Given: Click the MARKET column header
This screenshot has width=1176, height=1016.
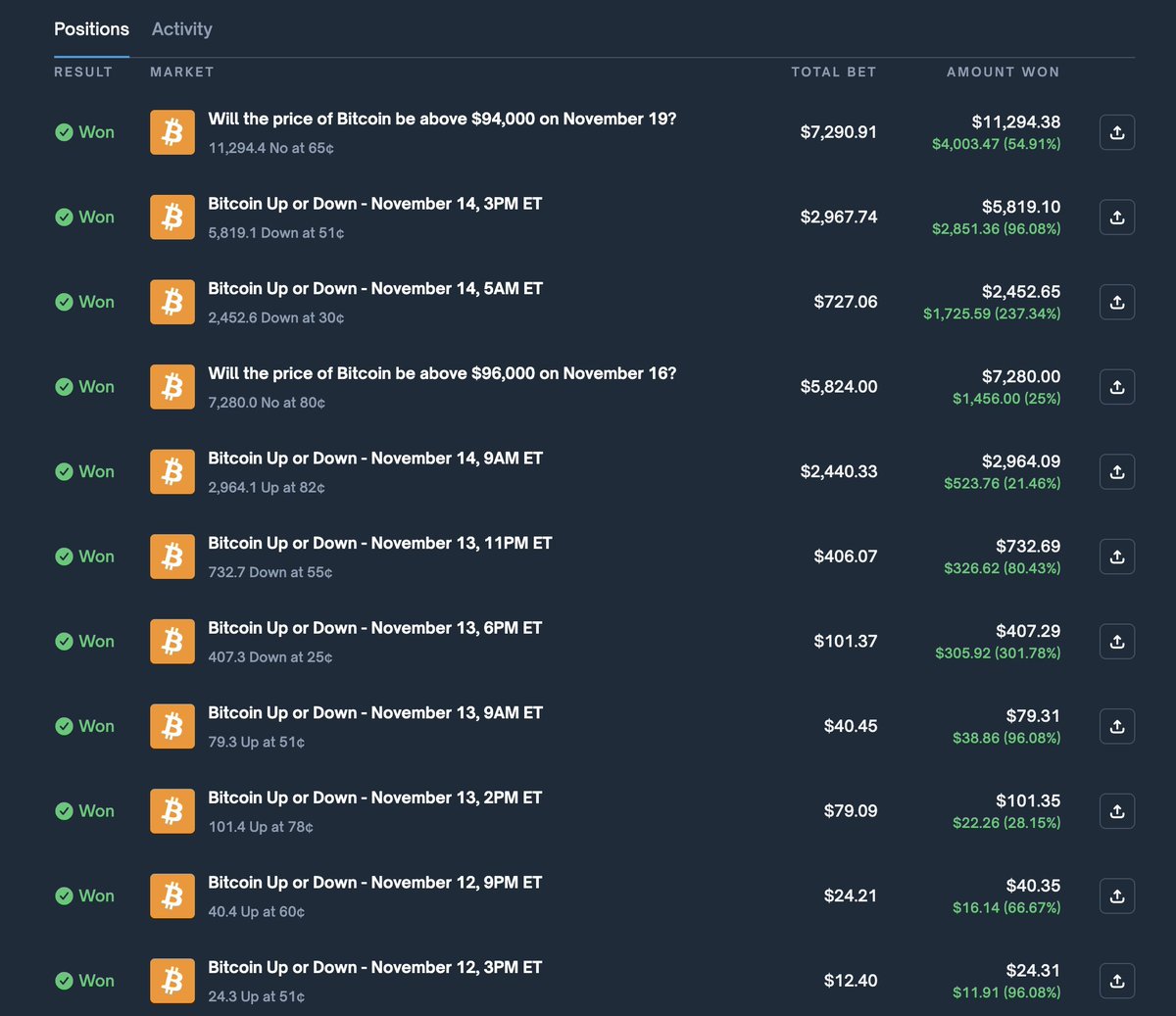Looking at the screenshot, I should [182, 72].
